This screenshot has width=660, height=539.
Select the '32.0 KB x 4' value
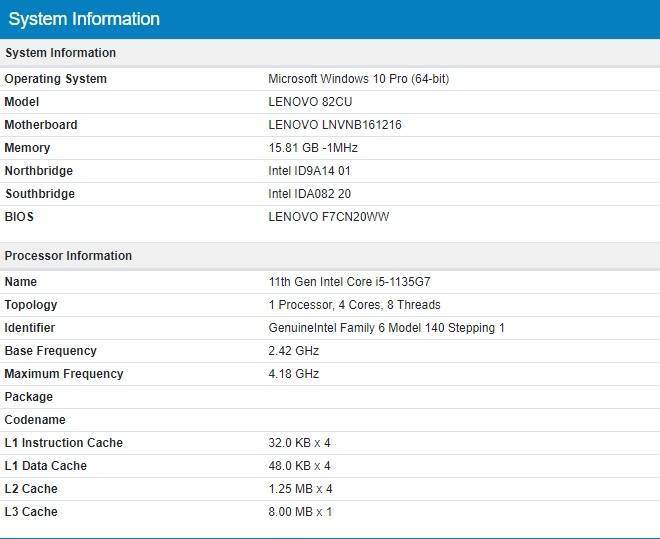(299, 443)
